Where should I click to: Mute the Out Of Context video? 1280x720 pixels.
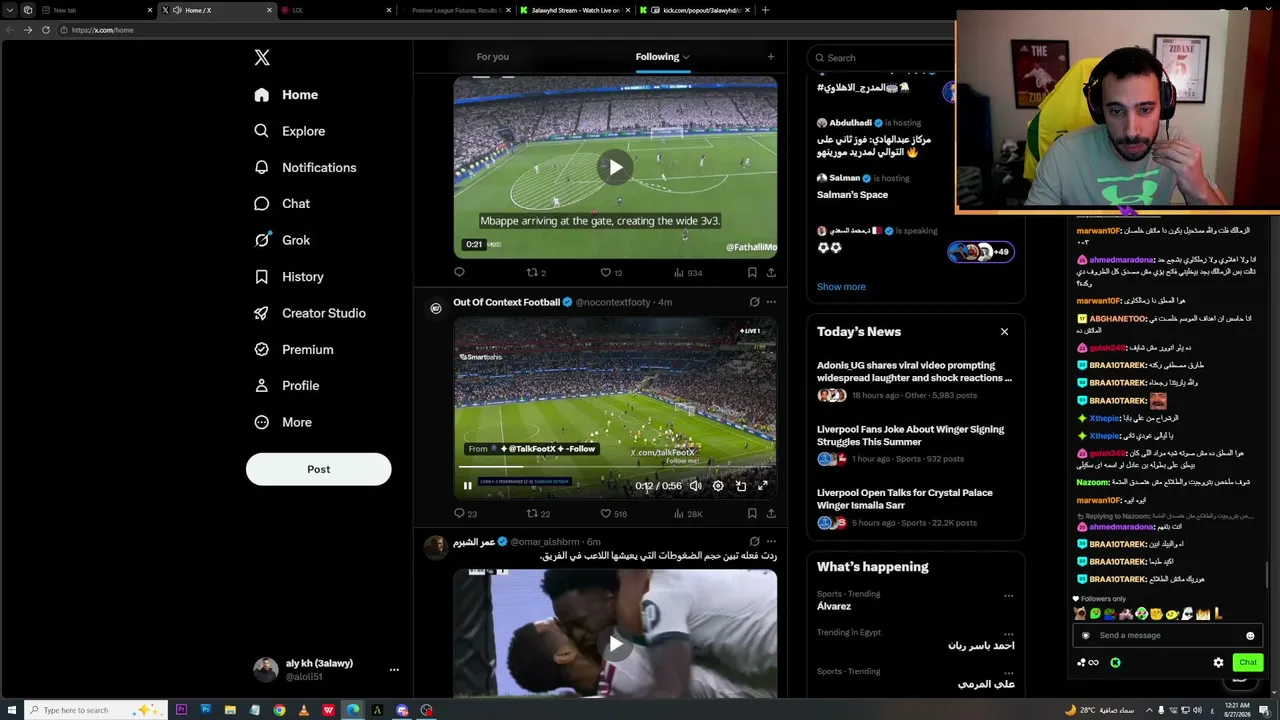click(695, 486)
